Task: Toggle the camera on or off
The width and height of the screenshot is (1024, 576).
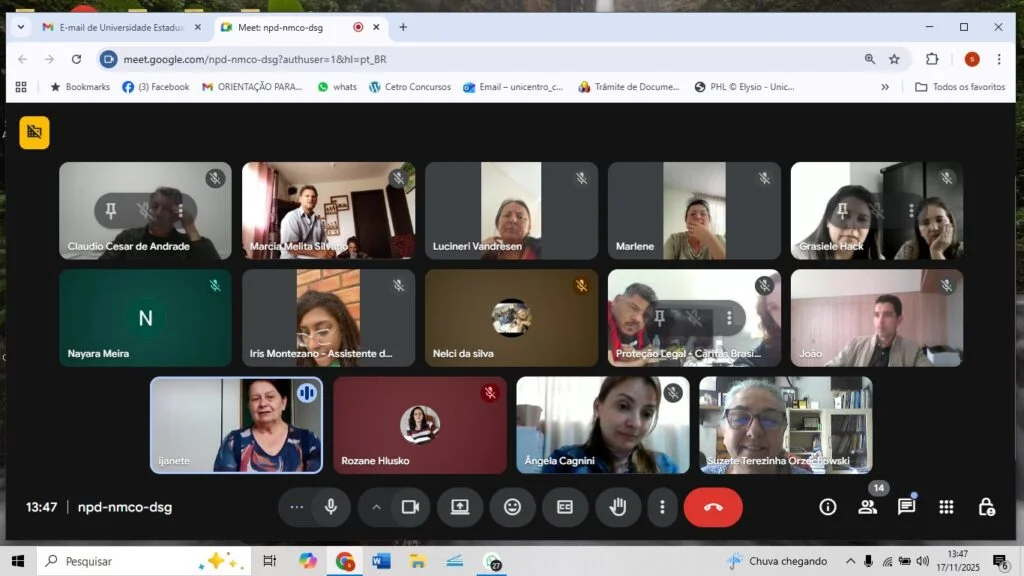Action: click(x=409, y=507)
